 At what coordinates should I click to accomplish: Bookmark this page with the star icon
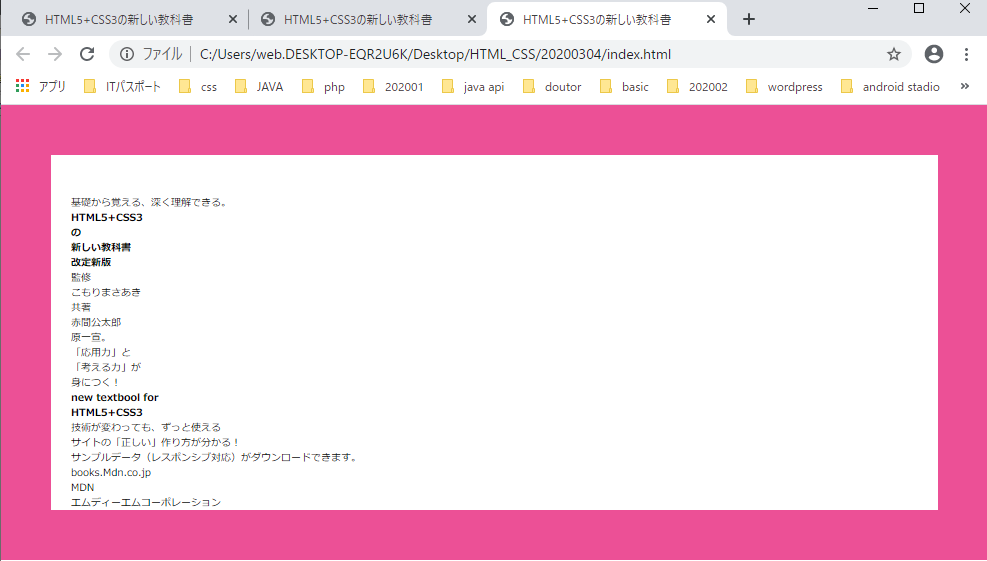point(894,54)
